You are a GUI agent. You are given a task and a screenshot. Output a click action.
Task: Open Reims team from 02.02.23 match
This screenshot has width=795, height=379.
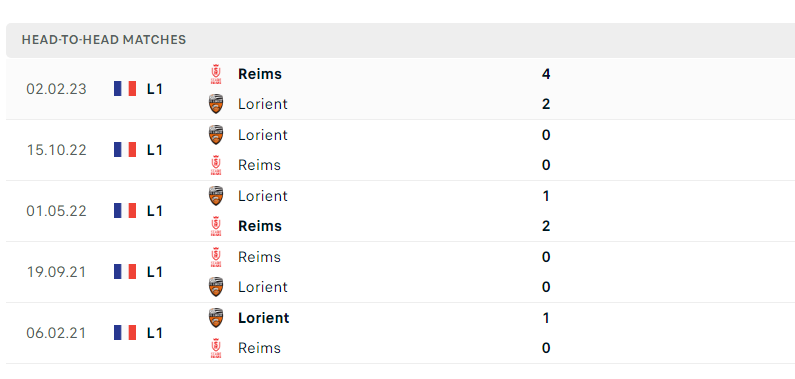tap(260, 74)
